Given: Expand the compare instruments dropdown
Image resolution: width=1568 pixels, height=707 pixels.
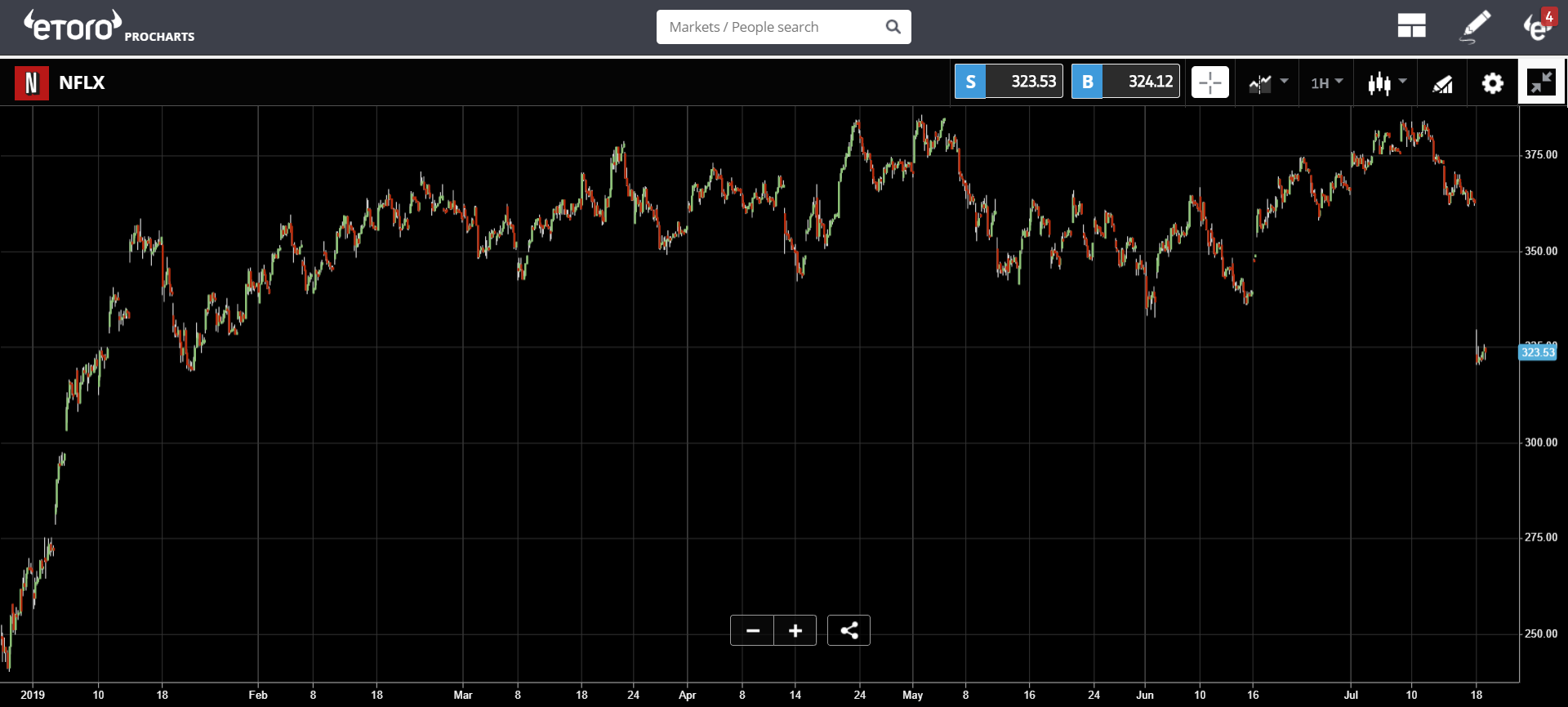Looking at the screenshot, I should (1267, 82).
